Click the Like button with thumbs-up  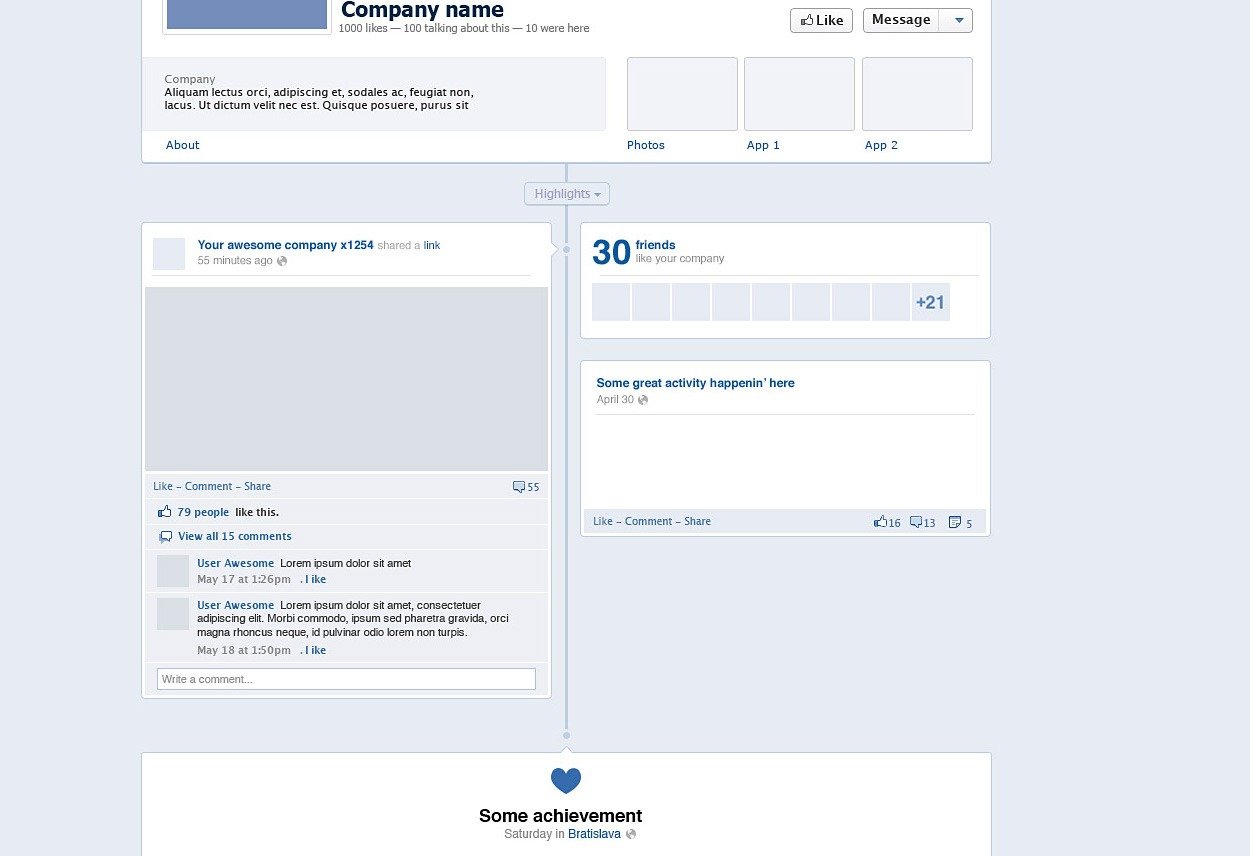coord(821,20)
